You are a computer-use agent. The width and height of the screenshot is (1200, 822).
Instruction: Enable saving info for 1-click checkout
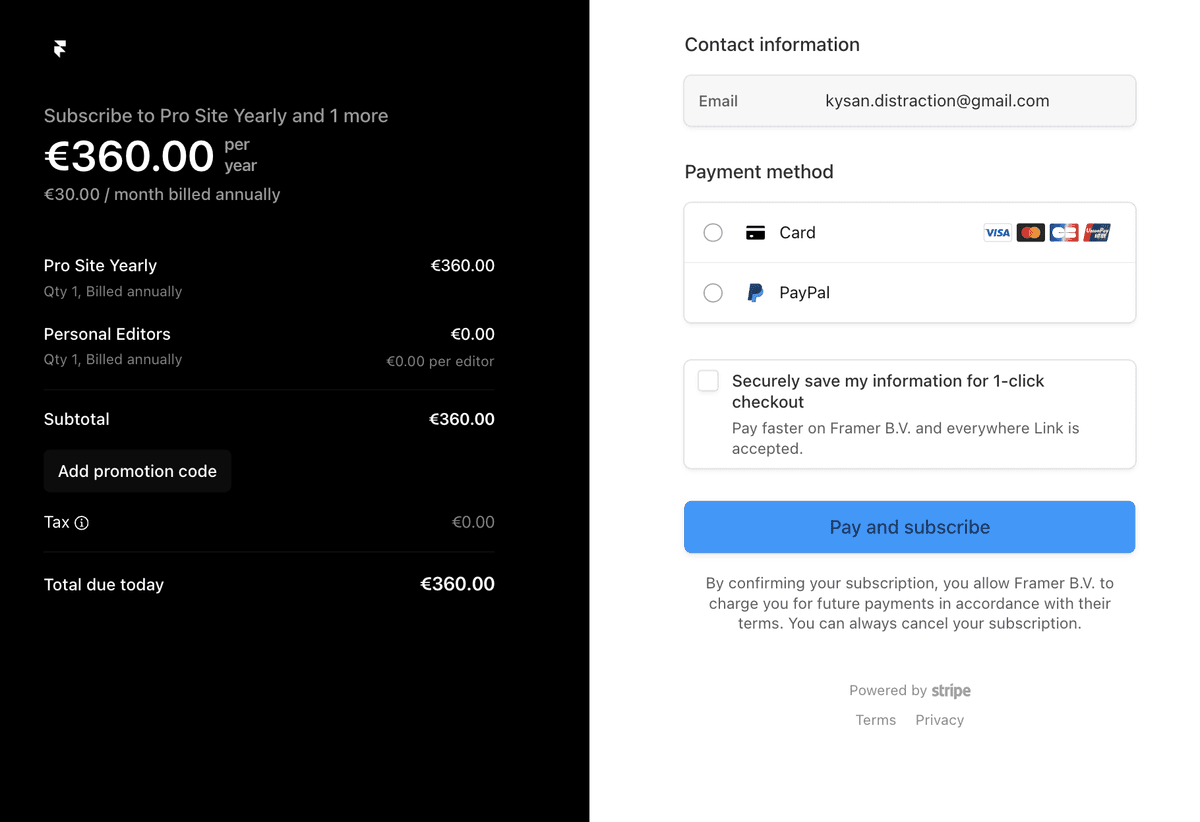[708, 381]
